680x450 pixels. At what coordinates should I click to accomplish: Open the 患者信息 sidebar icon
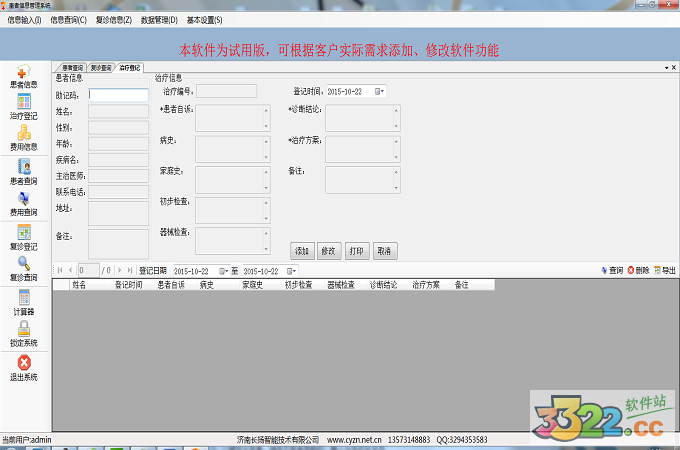[x=24, y=77]
